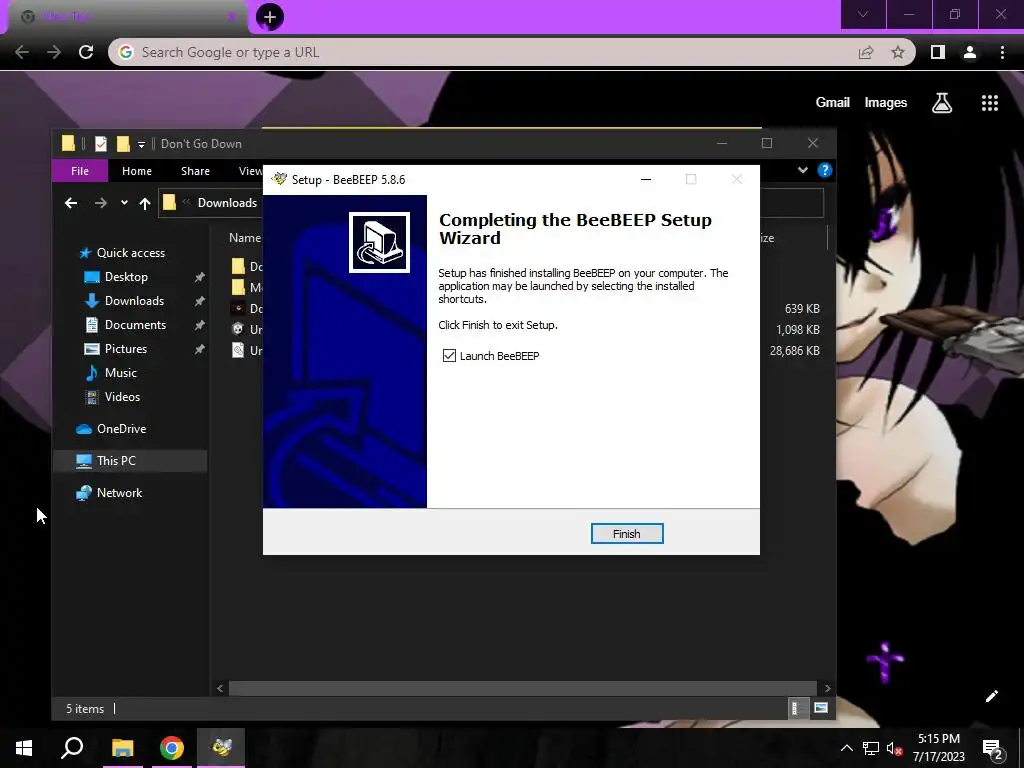The height and width of the screenshot is (768, 1024).
Task: Customize Chrome with the pencil icon
Action: [991, 696]
